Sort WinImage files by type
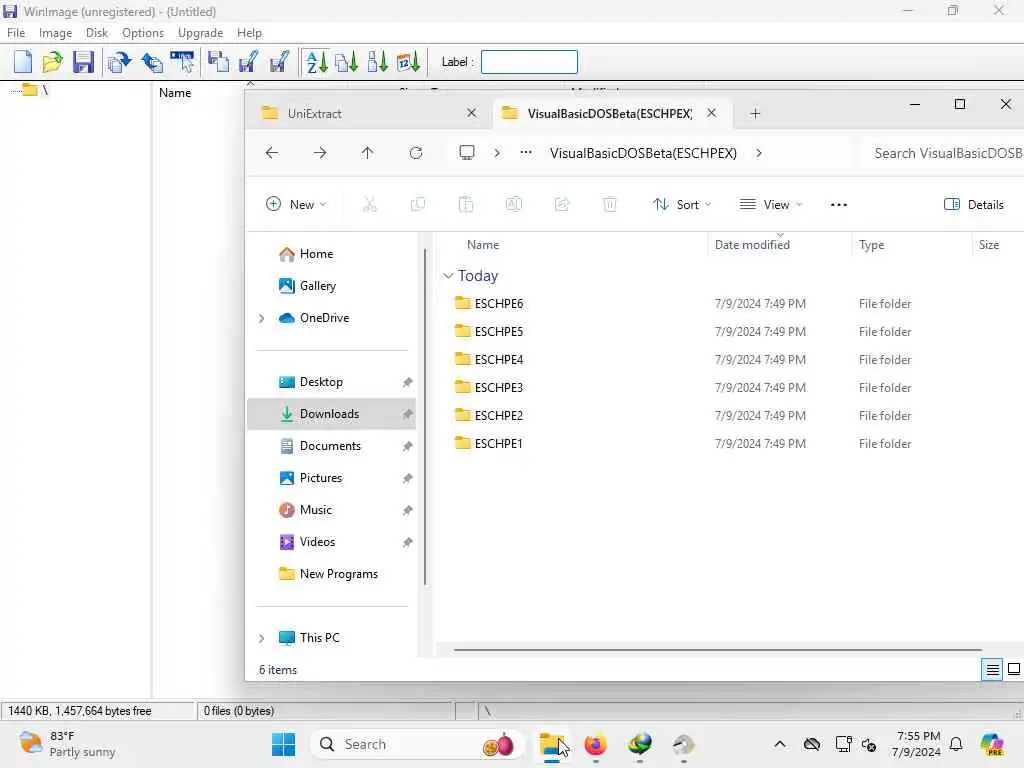Screen dimensions: 1024x768 pyautogui.click(x=347, y=62)
